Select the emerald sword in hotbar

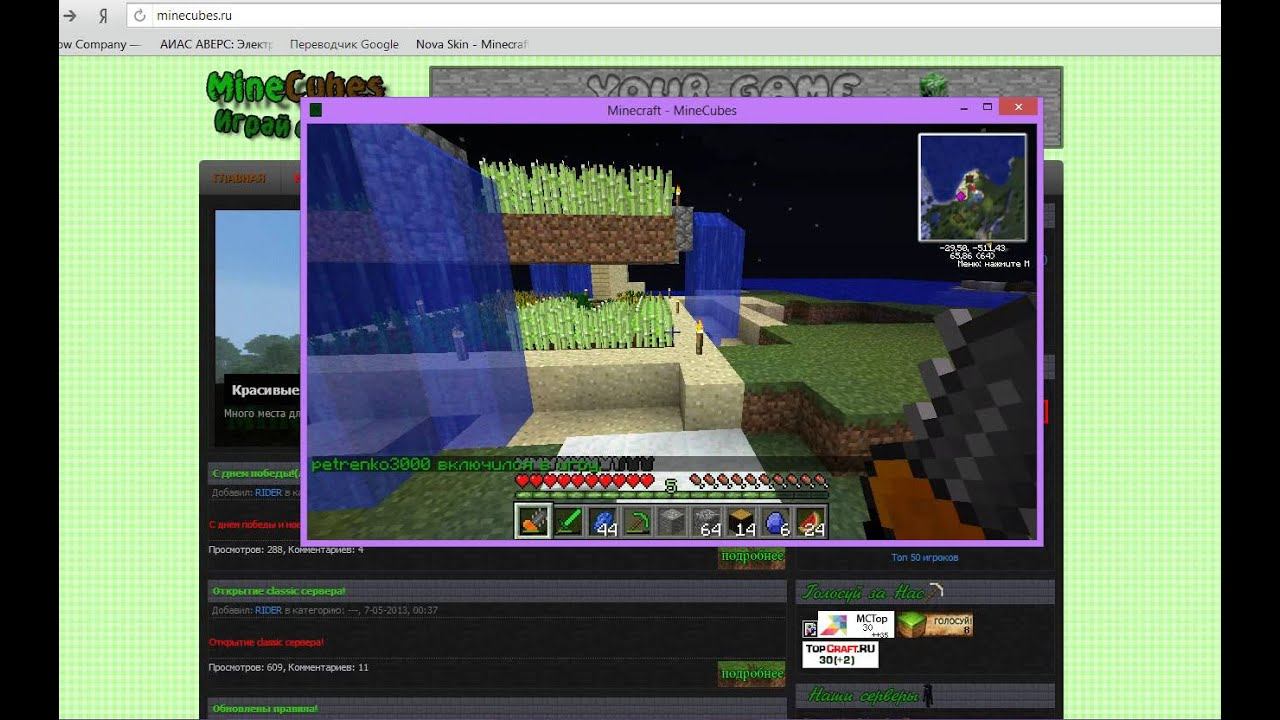568,520
